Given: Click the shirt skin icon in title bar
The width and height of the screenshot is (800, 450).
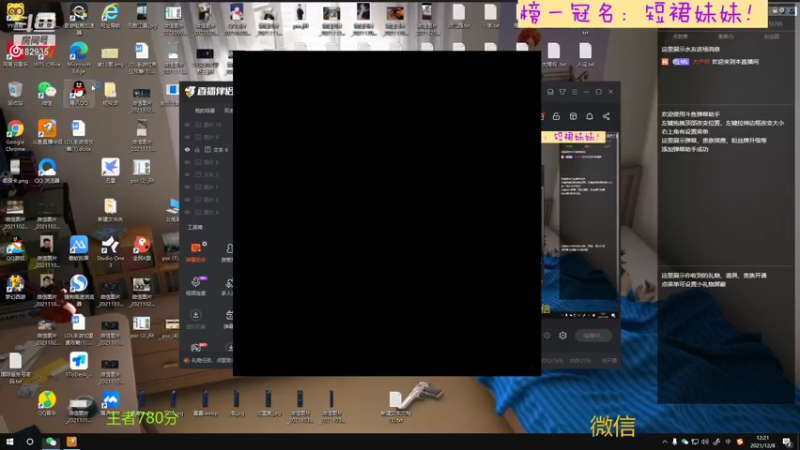Looking at the screenshot, I should 562,92.
